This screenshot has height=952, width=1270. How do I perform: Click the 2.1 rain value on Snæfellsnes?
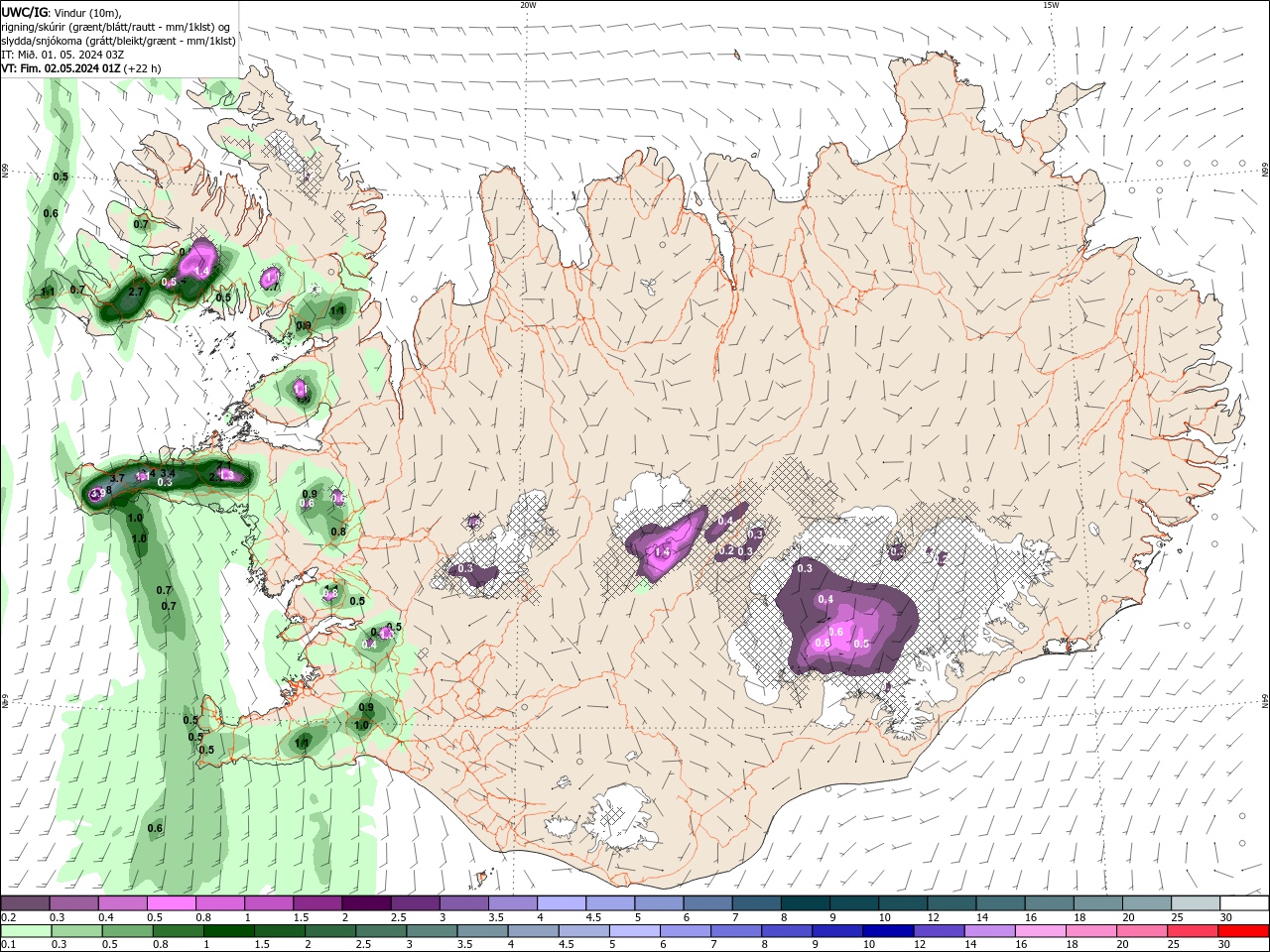(x=223, y=465)
